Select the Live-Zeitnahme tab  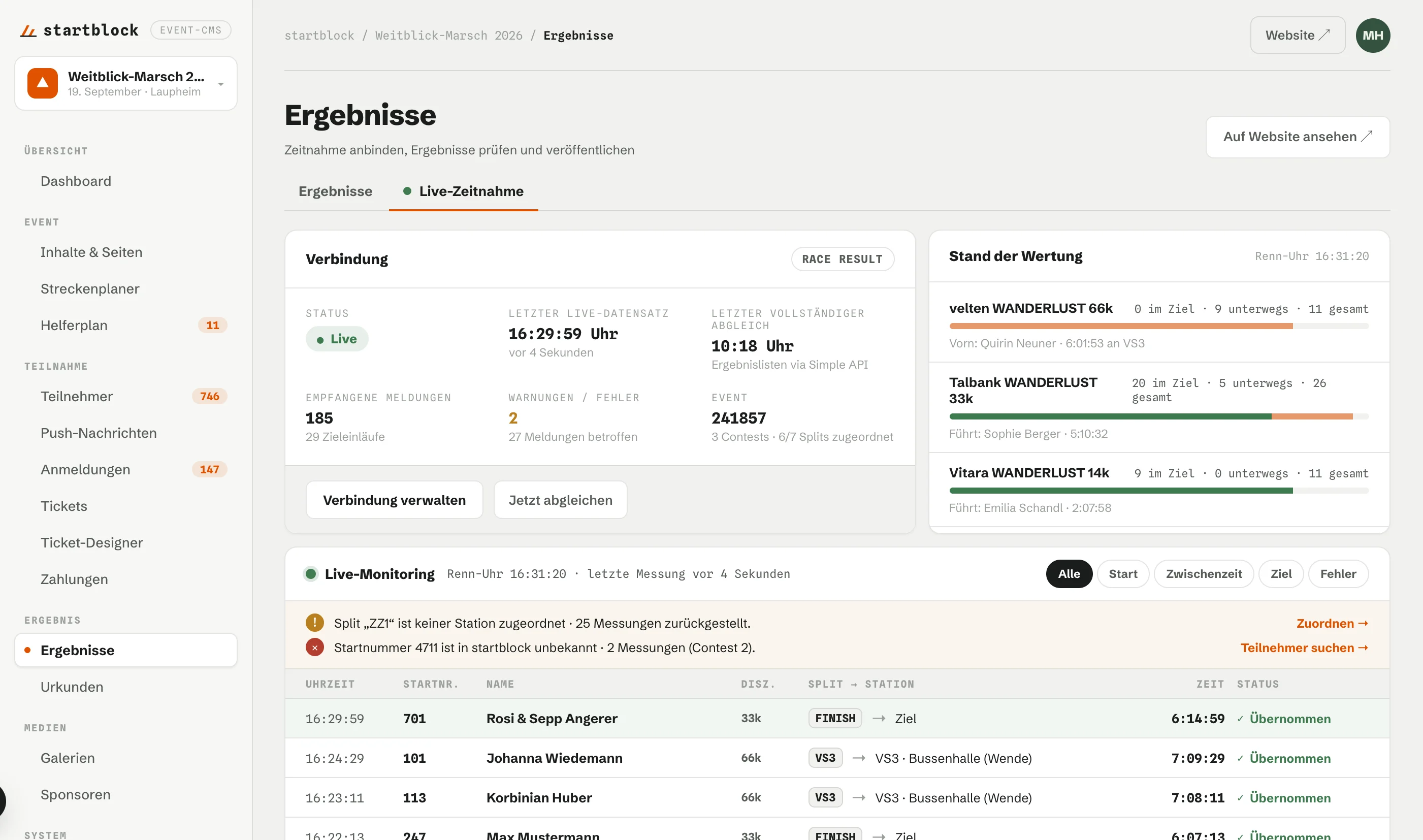tap(464, 191)
